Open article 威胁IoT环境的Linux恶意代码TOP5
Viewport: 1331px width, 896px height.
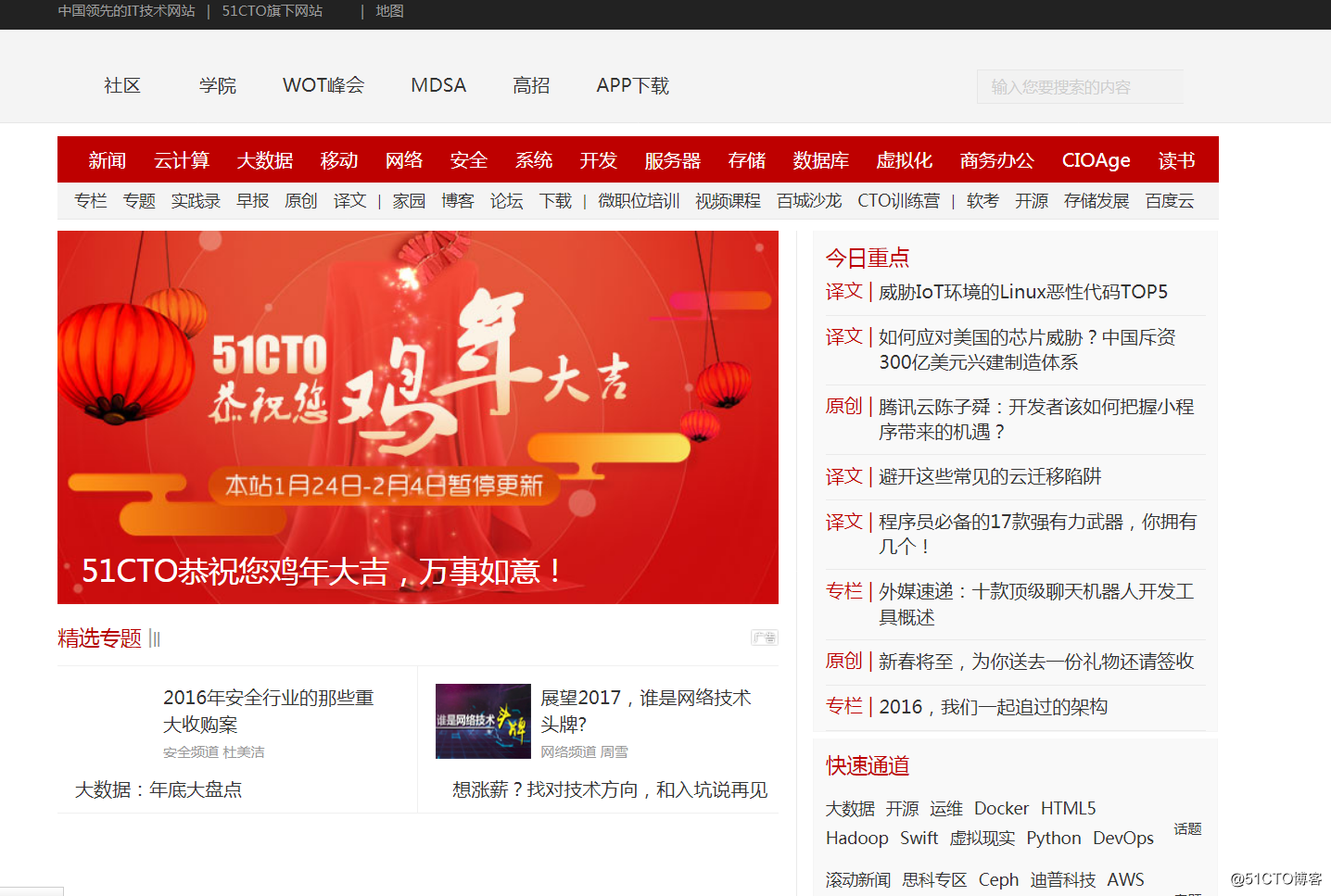pos(1023,292)
